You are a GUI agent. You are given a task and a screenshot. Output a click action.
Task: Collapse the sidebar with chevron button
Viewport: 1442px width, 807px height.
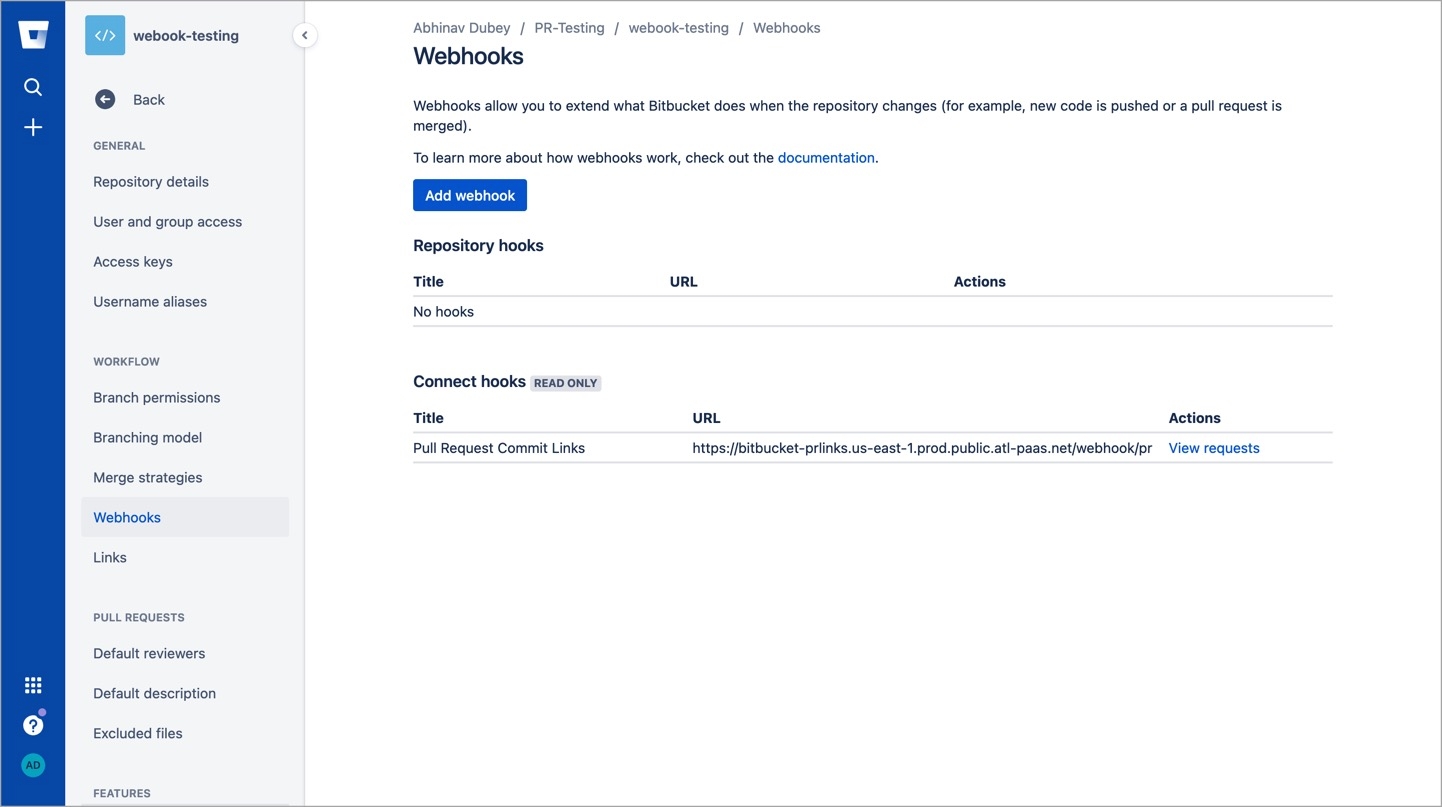click(304, 35)
